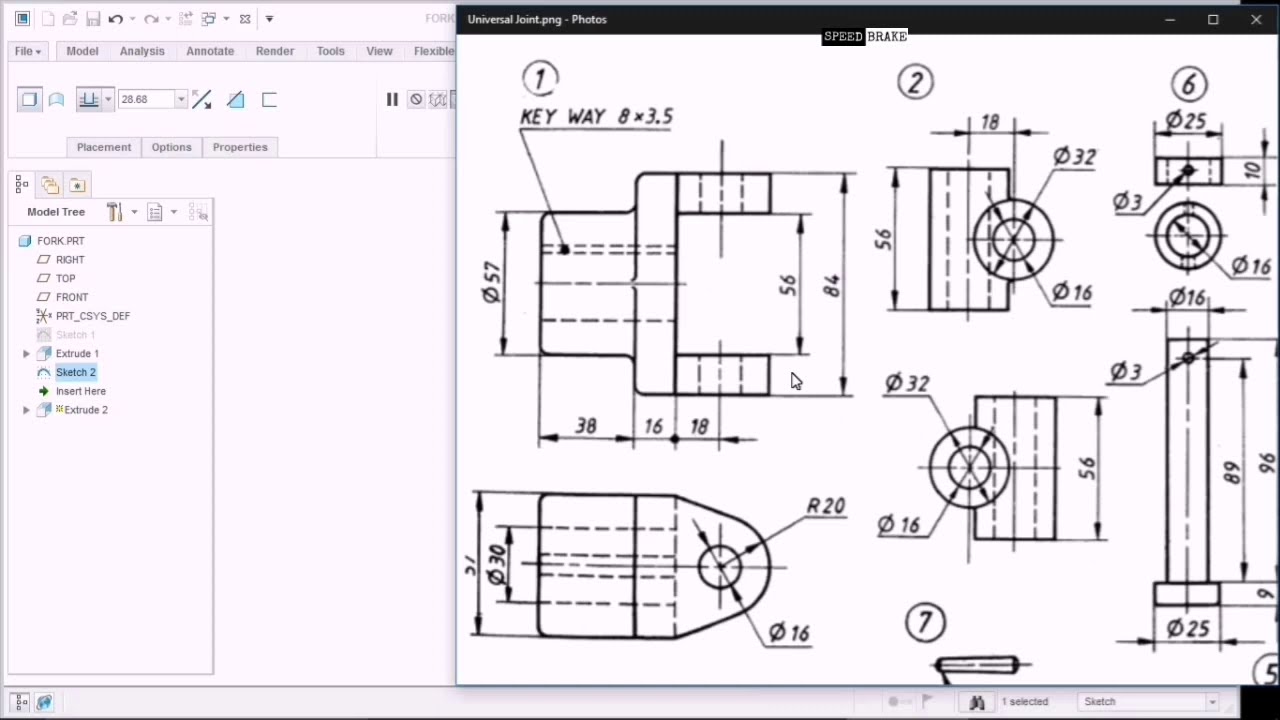Viewport: 1280px width, 720px height.
Task: Show the Favorites navigator tab
Action: coord(78,185)
